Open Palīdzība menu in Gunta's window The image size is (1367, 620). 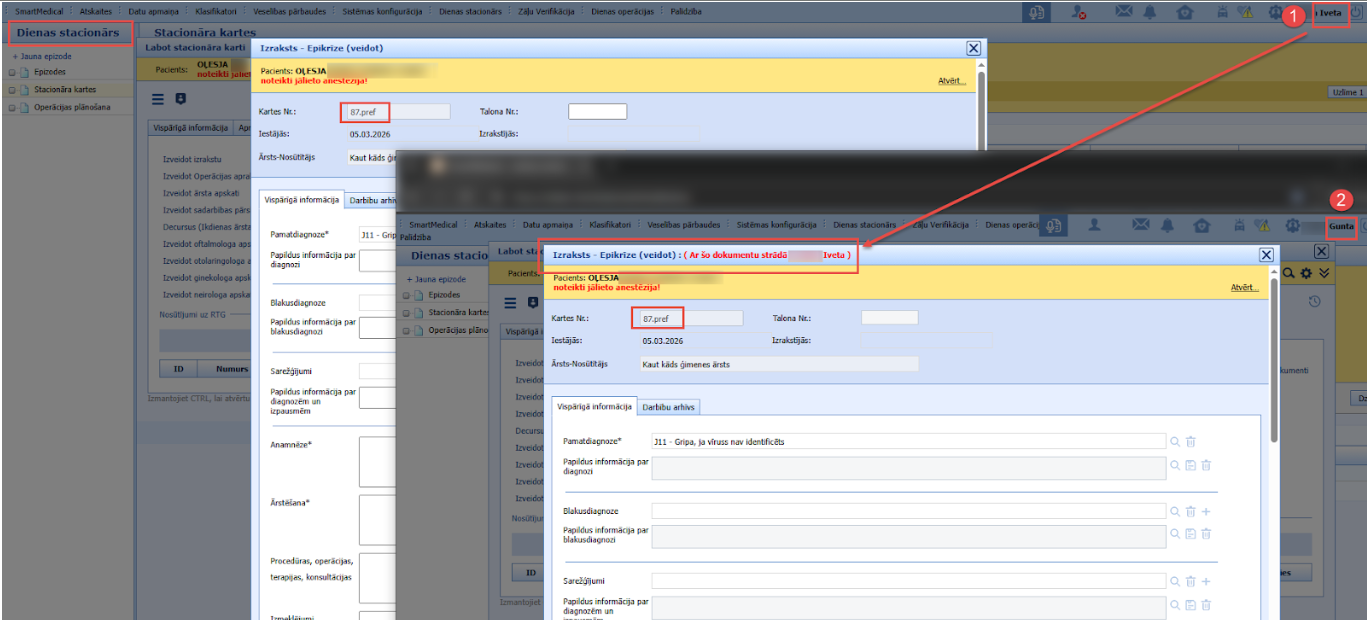415,238
